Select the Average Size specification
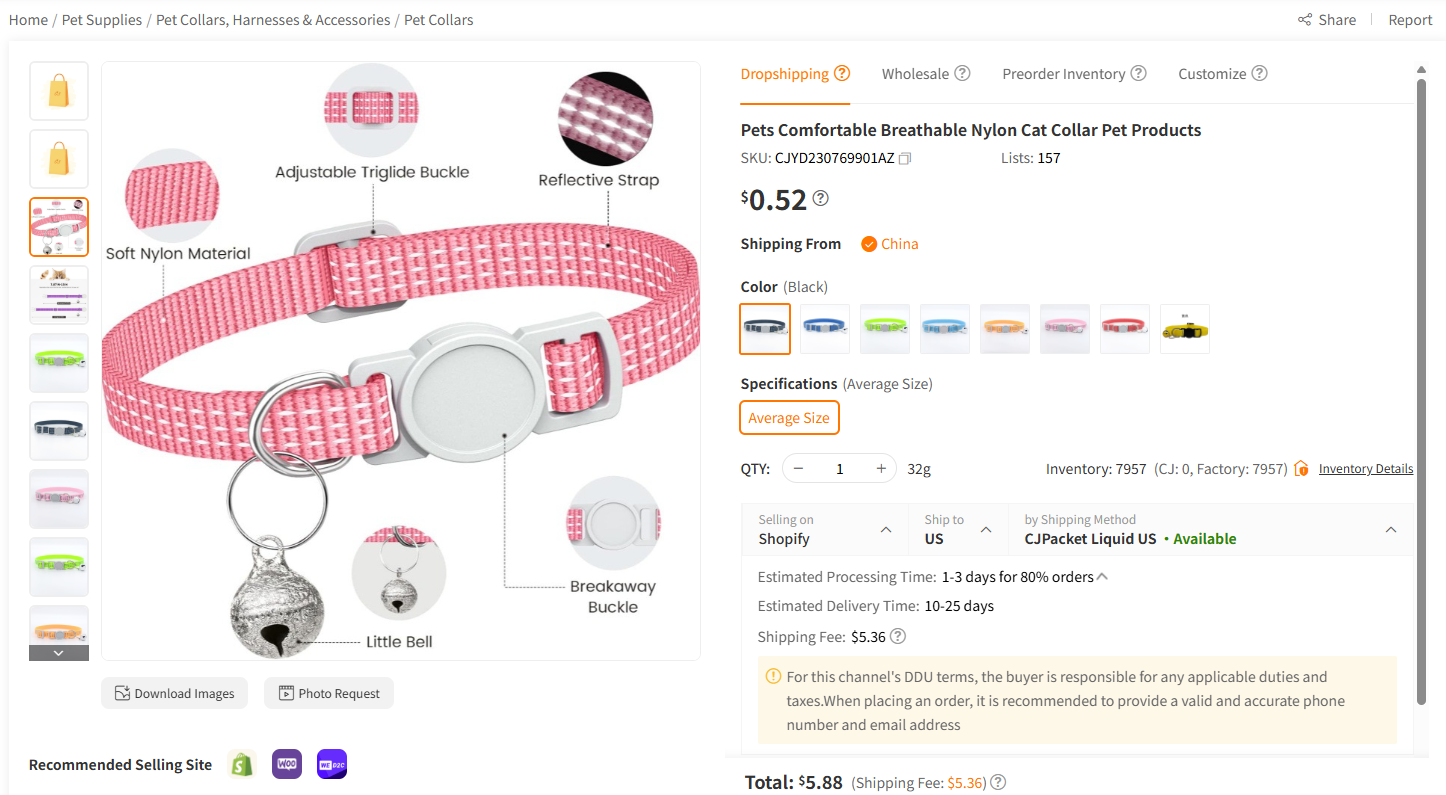The width and height of the screenshot is (1446, 795). pos(789,417)
